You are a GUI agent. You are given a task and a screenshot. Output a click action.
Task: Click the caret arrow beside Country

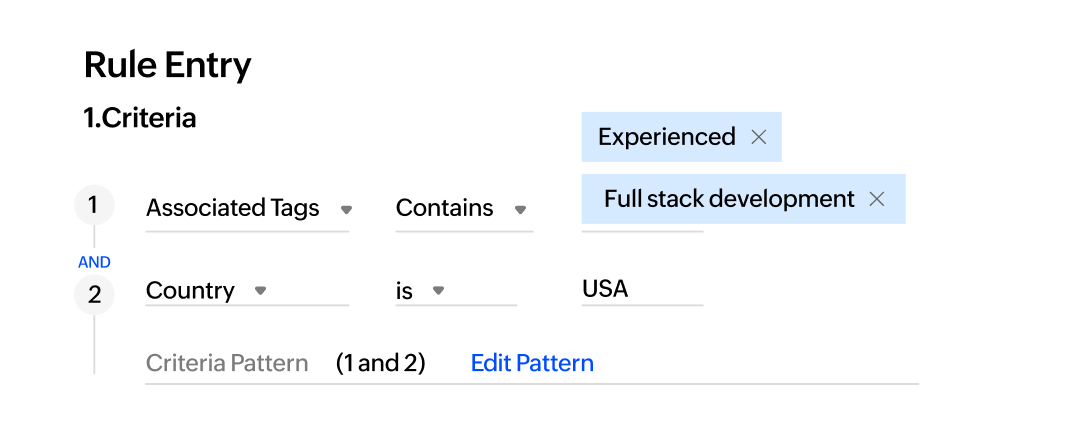(x=260, y=291)
